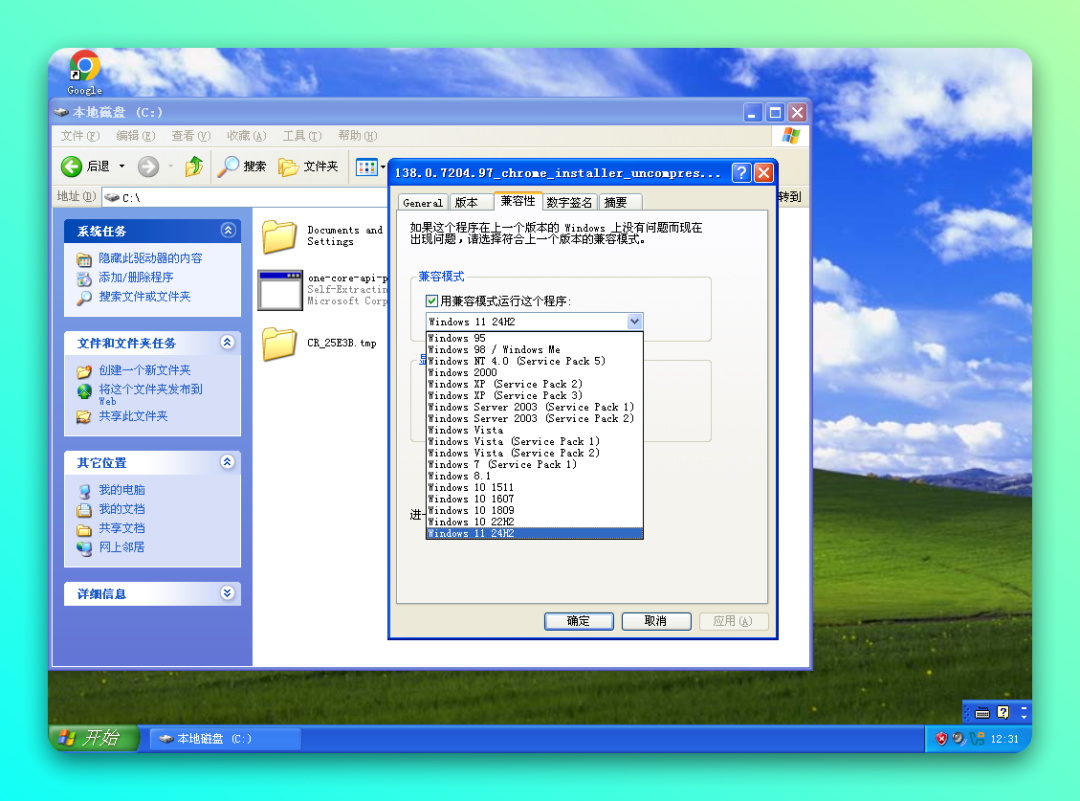The width and height of the screenshot is (1080, 801).
Task: Open 网上邻居 in other places
Action: [x=121, y=548]
